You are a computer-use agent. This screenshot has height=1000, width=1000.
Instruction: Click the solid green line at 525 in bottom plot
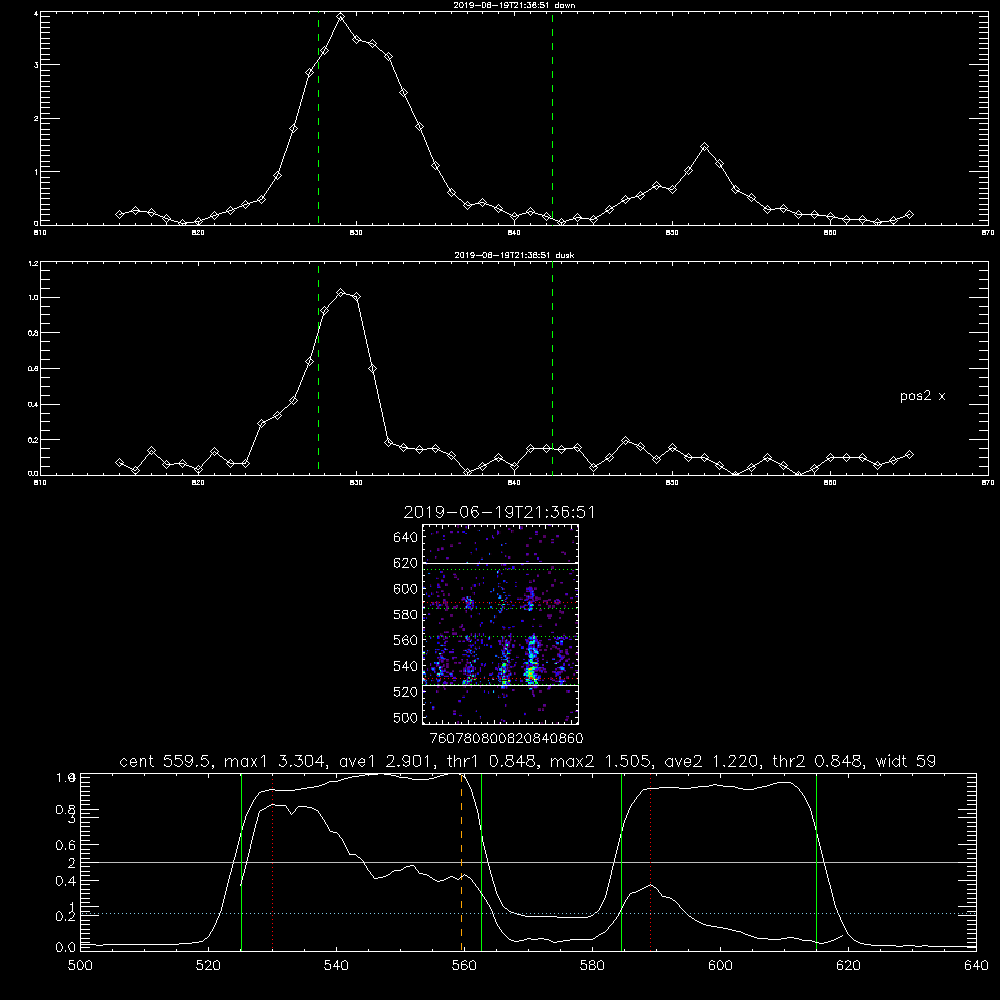pos(241,862)
